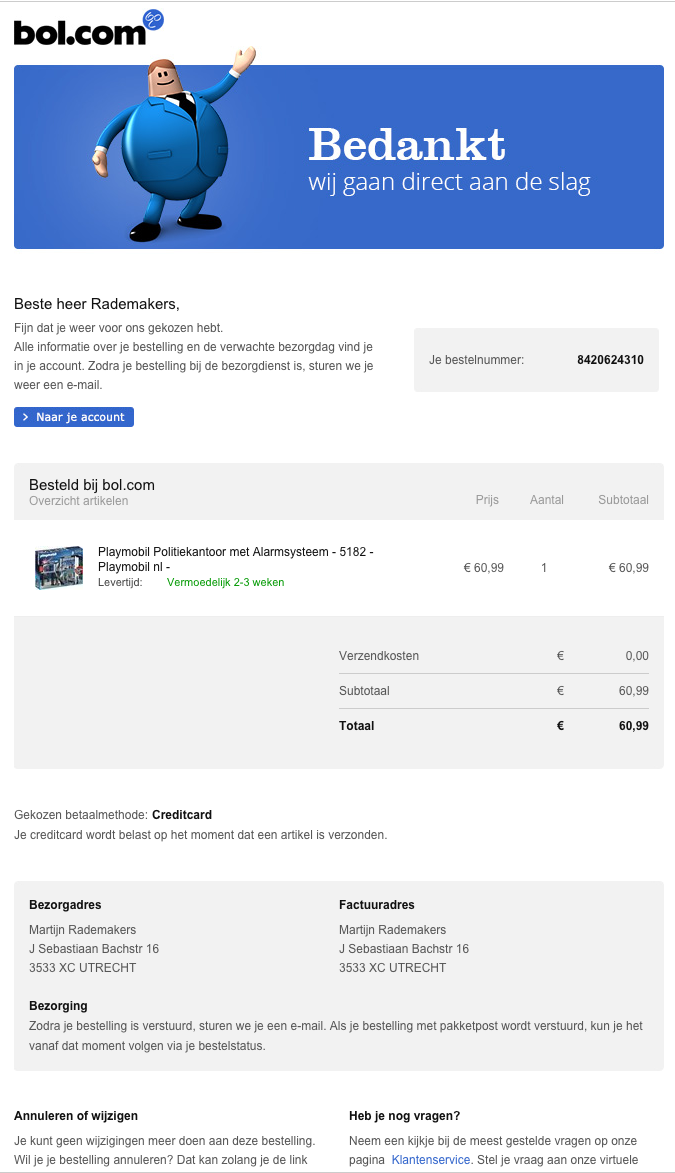Open the Naar je account button
675x1173 pixels.
pyautogui.click(x=74, y=417)
